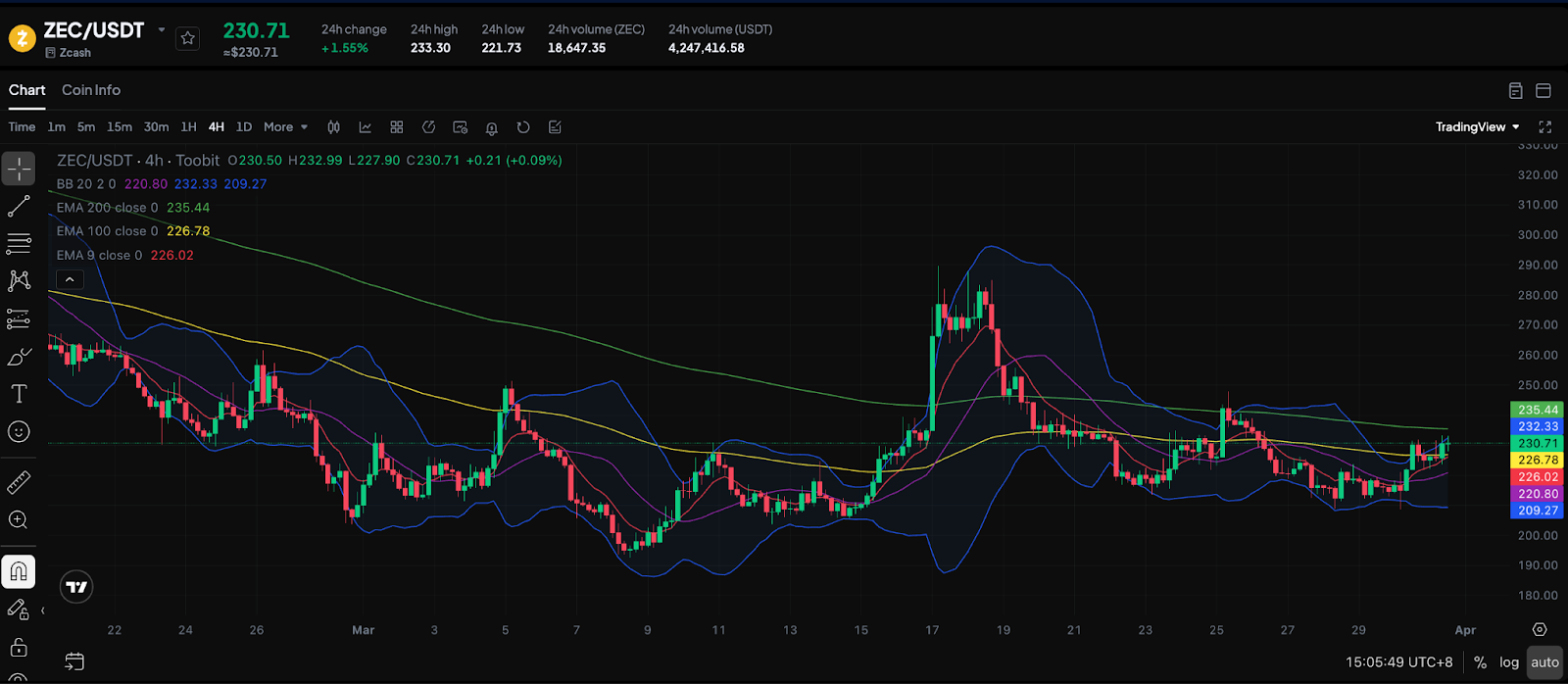
Task: Switch to the Coin Info tab
Action: (x=91, y=90)
